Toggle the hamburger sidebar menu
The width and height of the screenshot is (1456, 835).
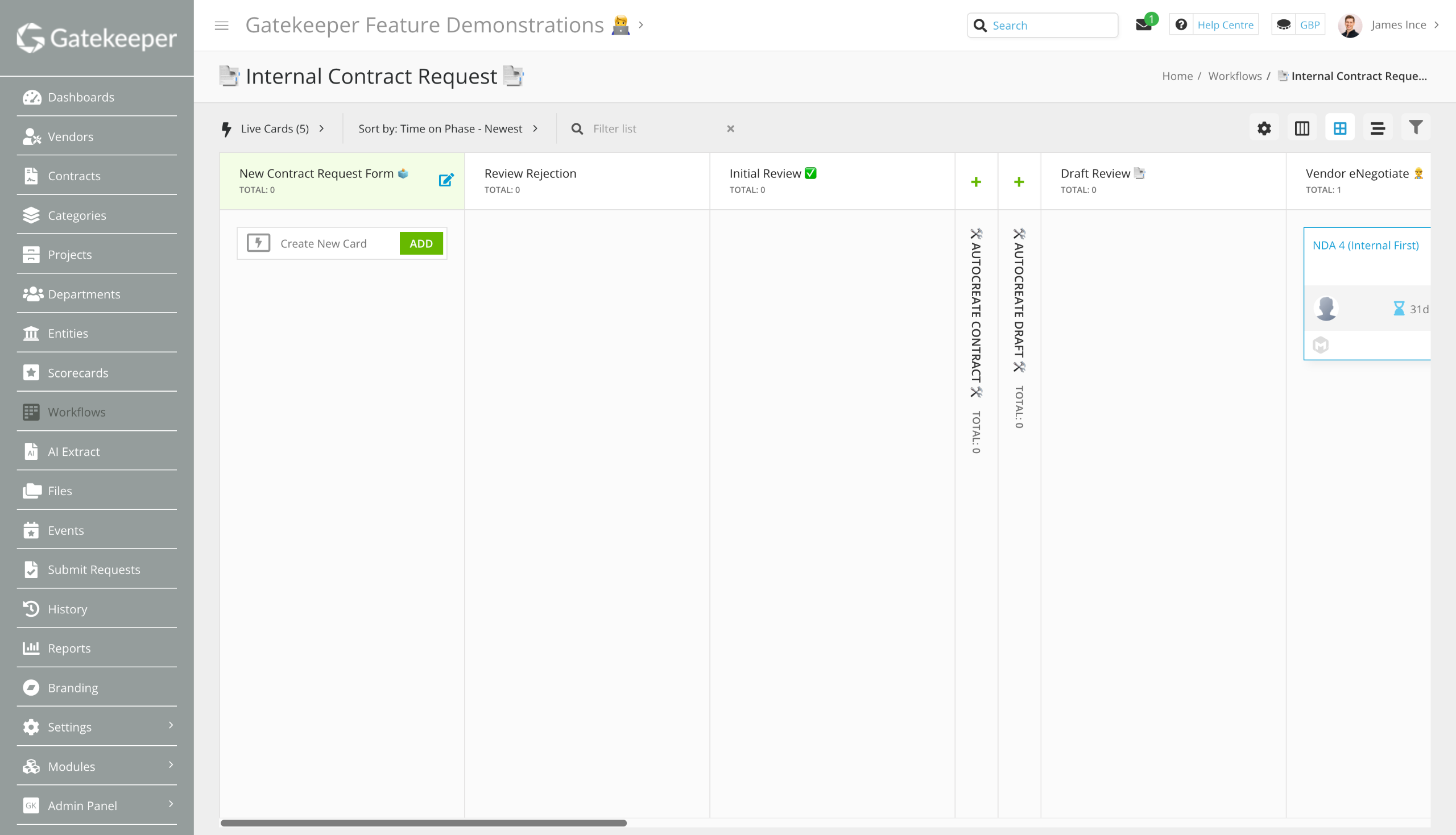(221, 25)
